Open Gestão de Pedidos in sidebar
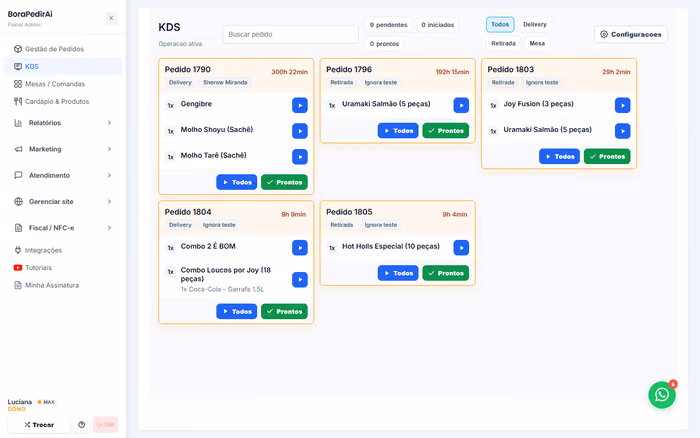The width and height of the screenshot is (700, 438). [x=62, y=49]
